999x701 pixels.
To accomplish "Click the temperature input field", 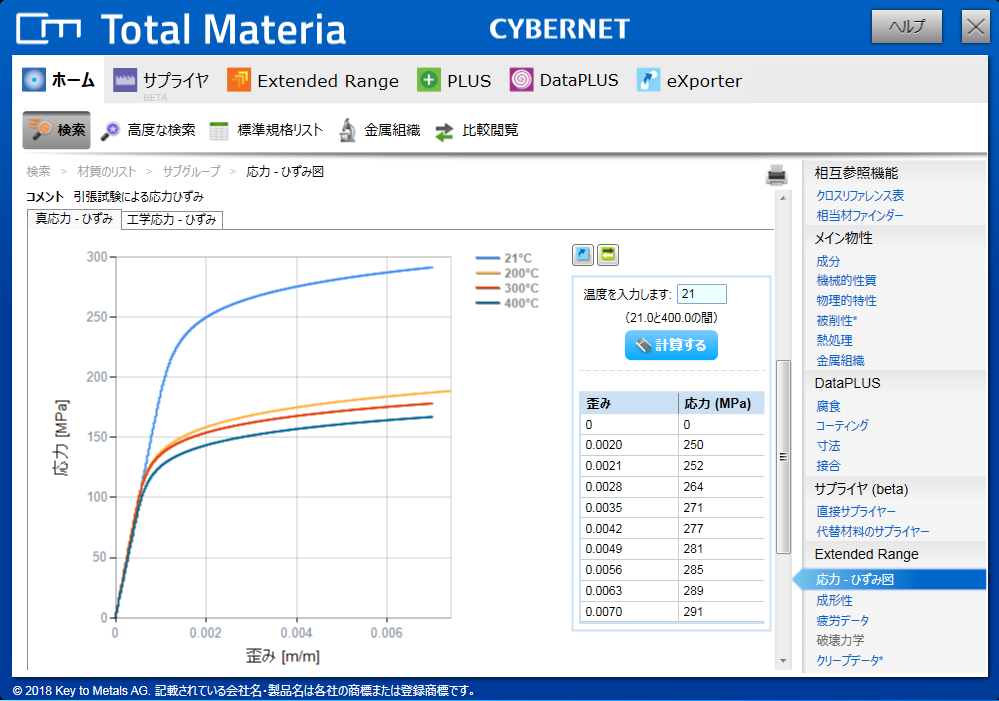I will (701, 294).
